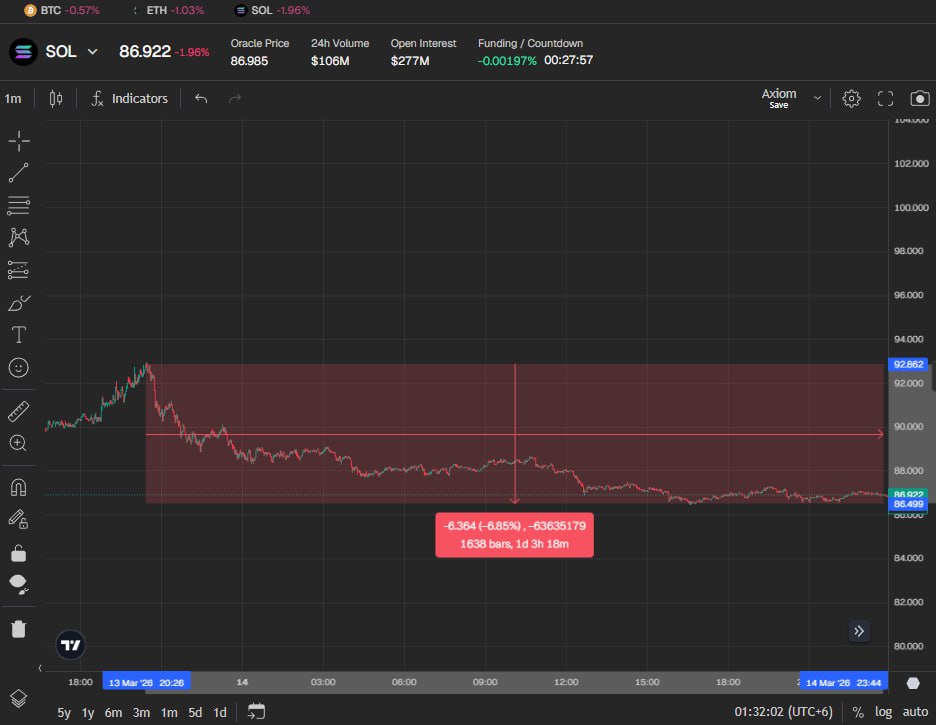This screenshot has width=936, height=725.
Task: Click the 92.862 price axis label
Action: point(909,364)
